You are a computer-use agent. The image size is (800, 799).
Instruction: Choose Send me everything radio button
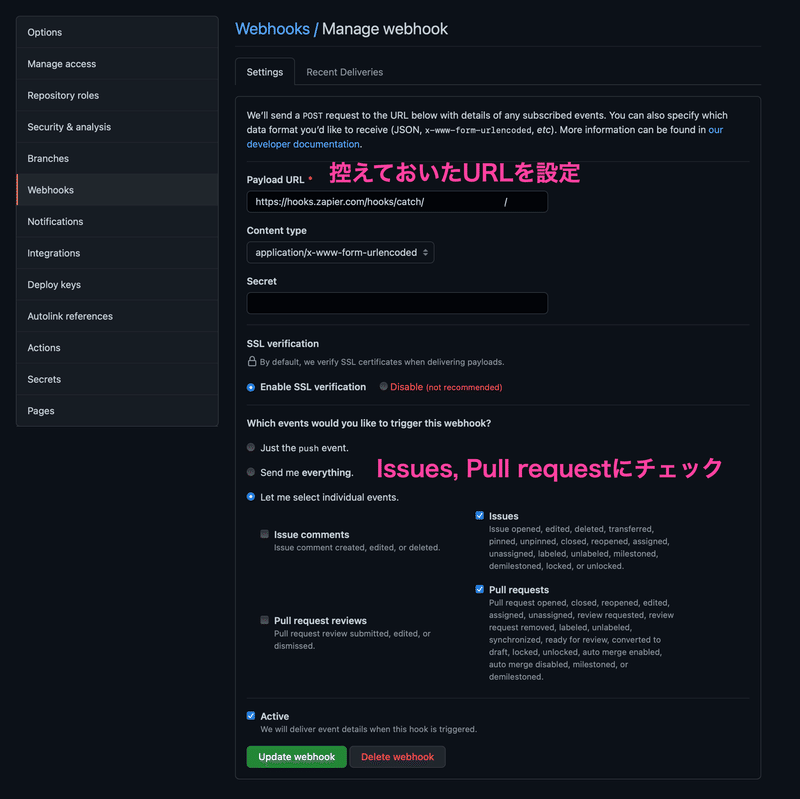(251, 472)
